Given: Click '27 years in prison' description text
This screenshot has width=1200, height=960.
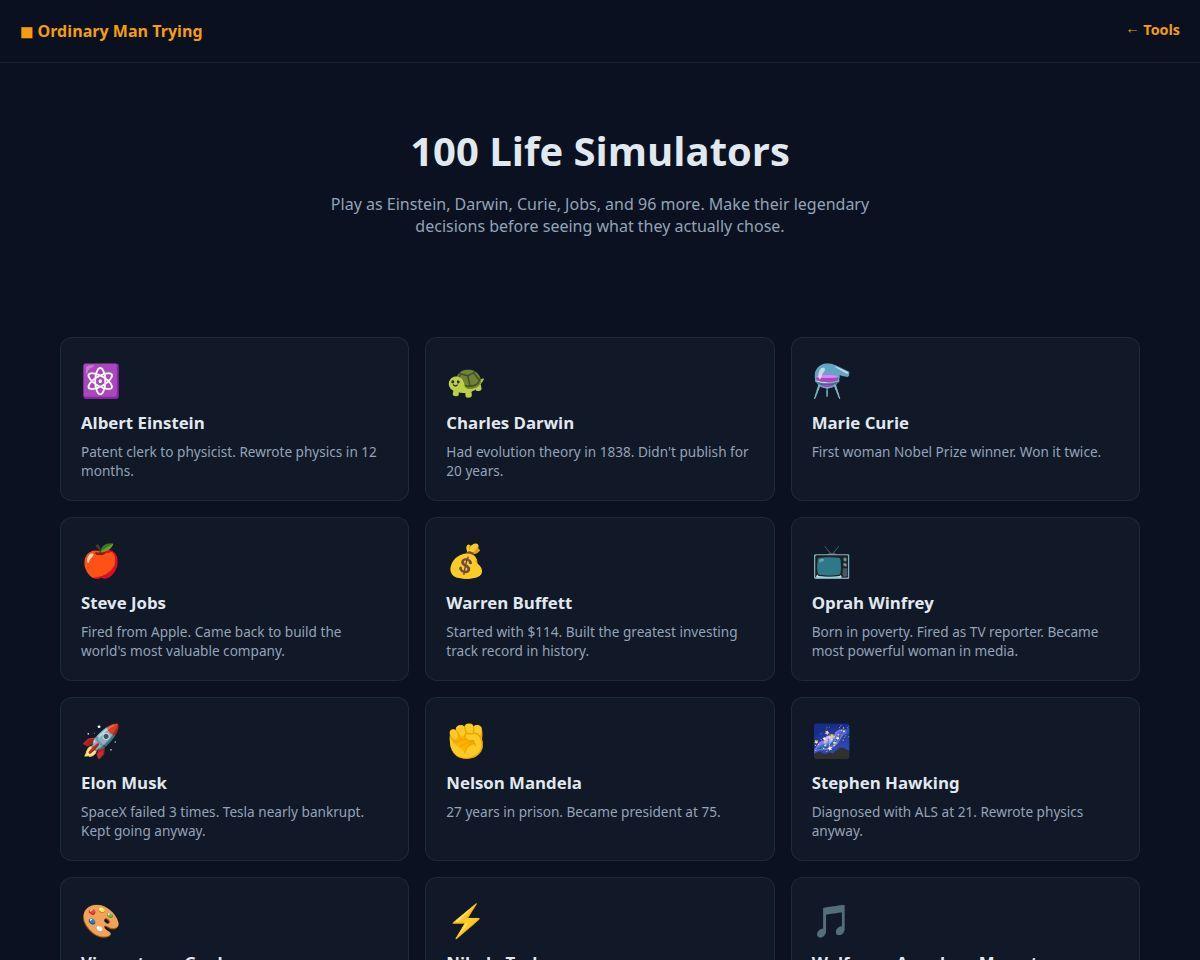Looking at the screenshot, I should click(583, 812).
